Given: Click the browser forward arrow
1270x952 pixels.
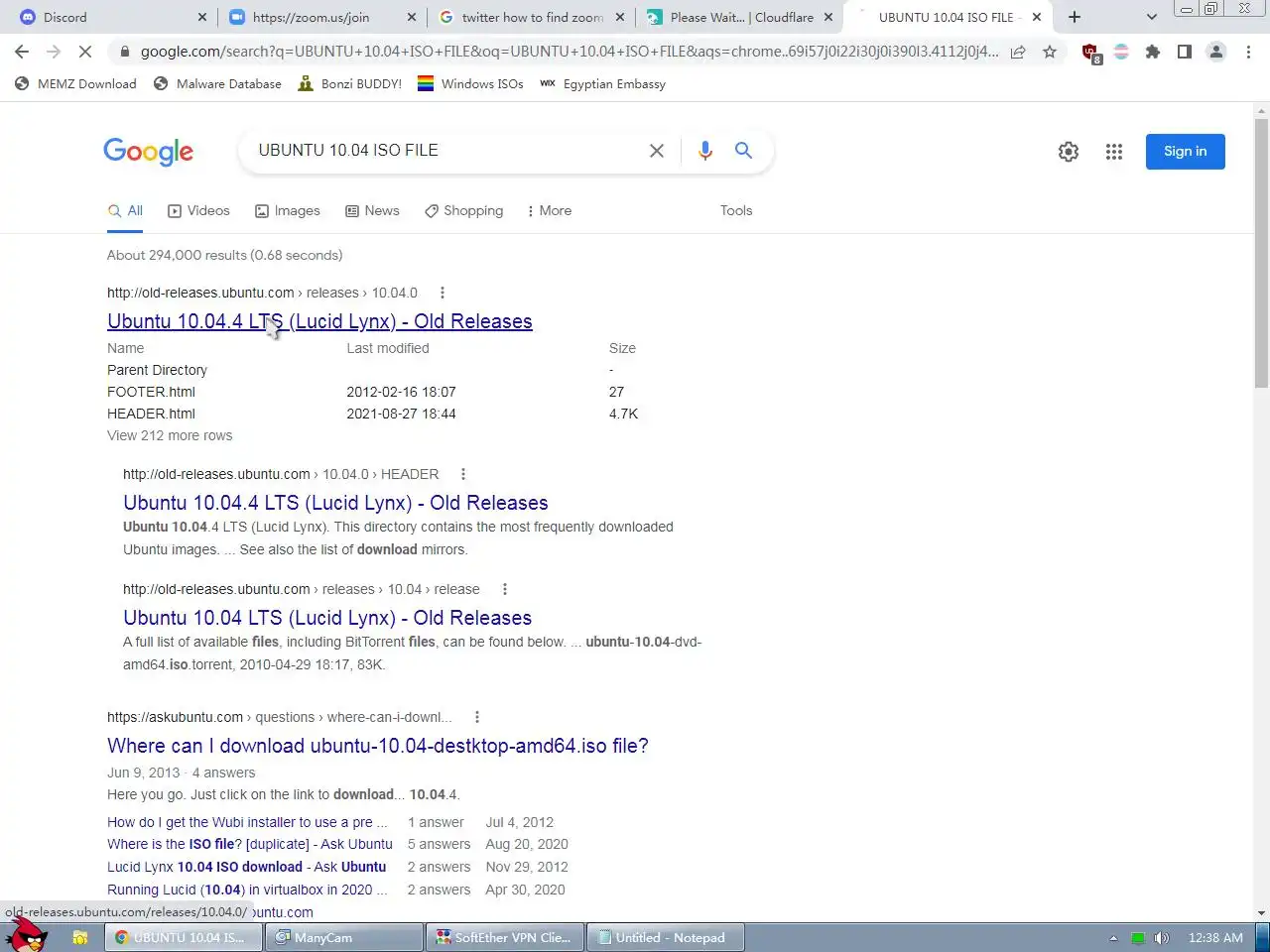Looking at the screenshot, I should point(54,52).
